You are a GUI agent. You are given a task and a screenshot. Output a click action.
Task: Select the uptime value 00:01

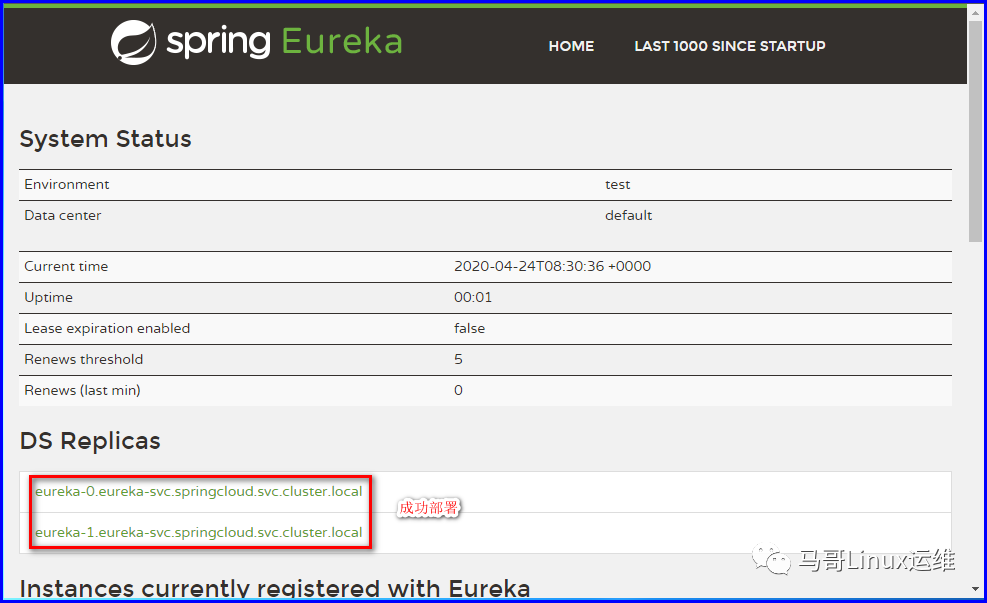pyautogui.click(x=473, y=297)
